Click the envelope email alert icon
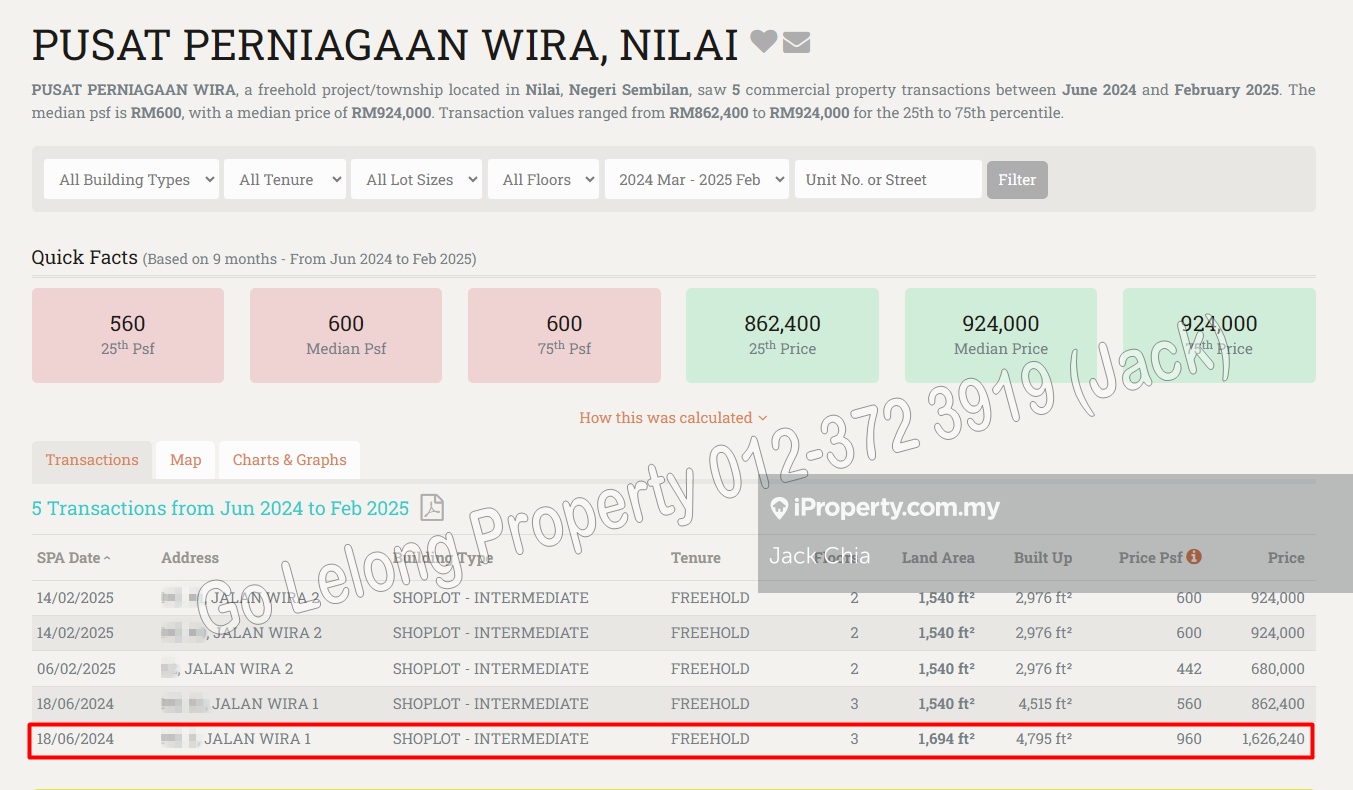Viewport: 1353px width, 790px height. [x=796, y=43]
